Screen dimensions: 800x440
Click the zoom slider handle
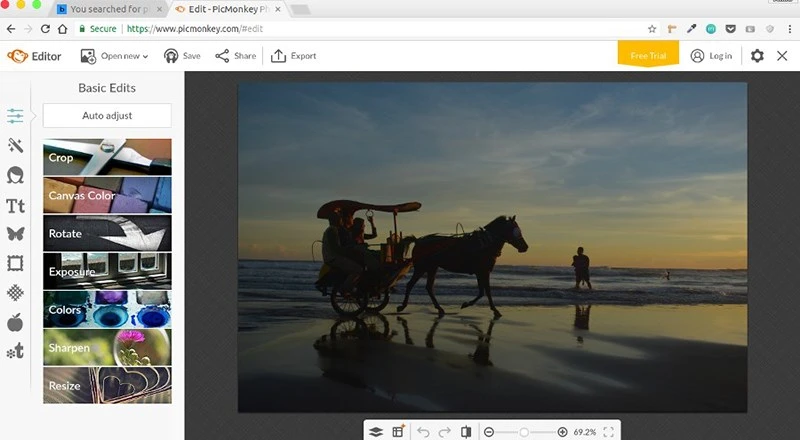click(522, 431)
